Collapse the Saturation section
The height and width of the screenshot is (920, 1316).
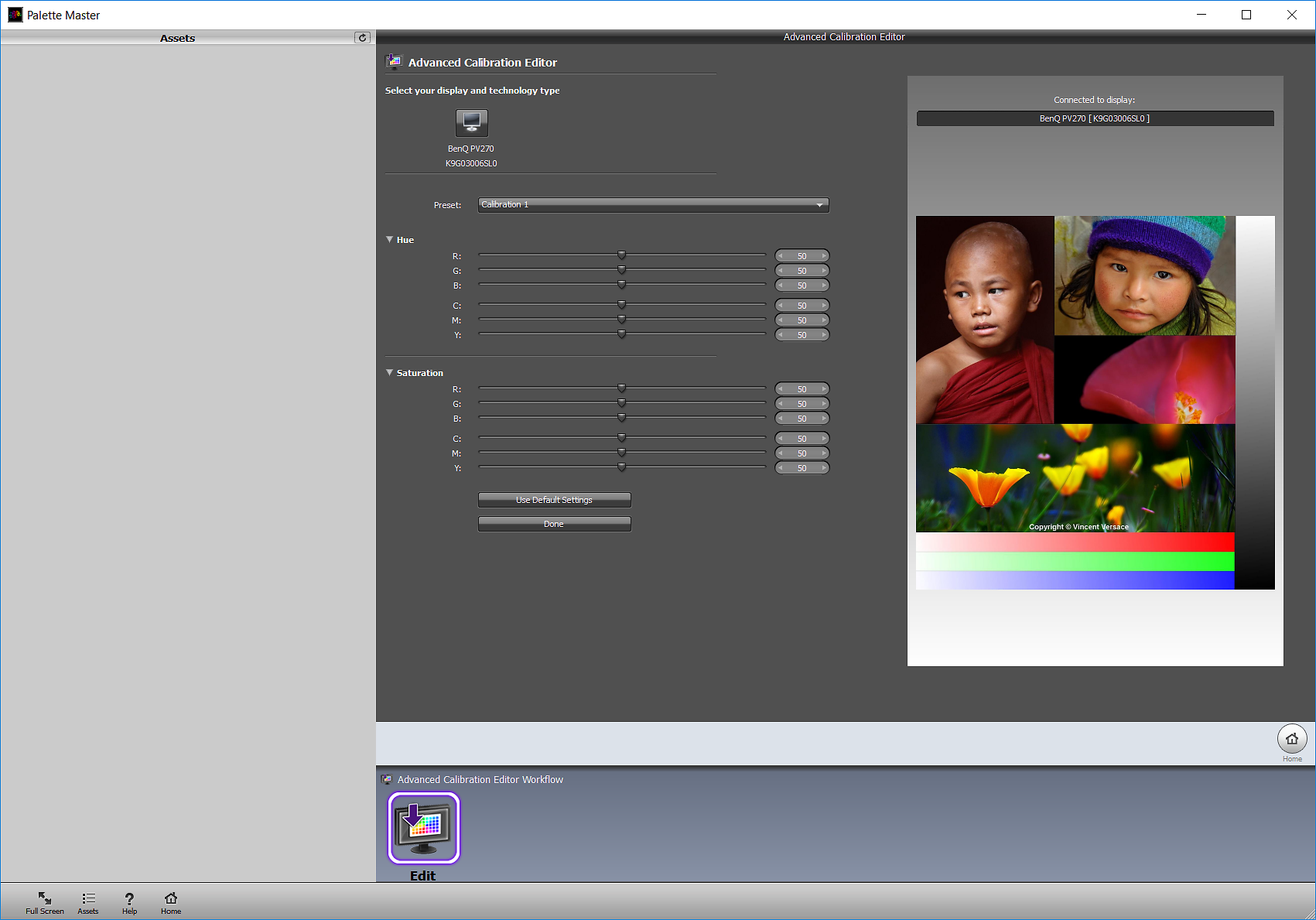coord(390,372)
